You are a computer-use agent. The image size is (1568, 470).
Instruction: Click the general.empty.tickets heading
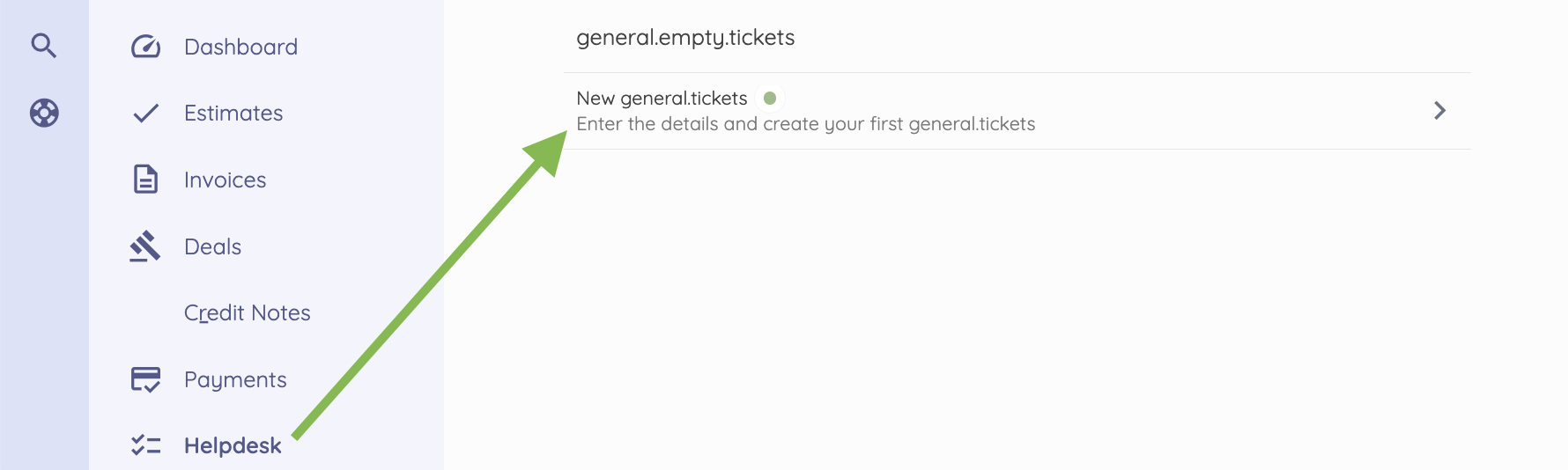click(x=685, y=38)
